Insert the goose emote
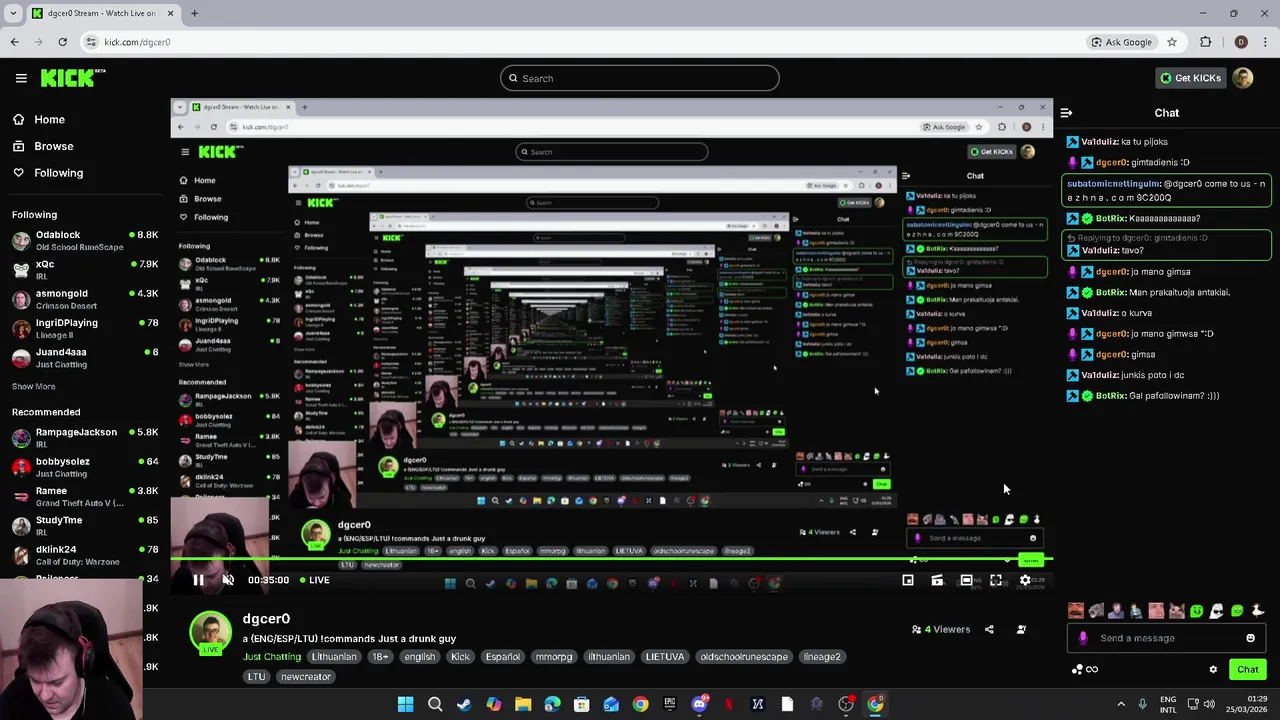The width and height of the screenshot is (1280, 720). [1257, 611]
